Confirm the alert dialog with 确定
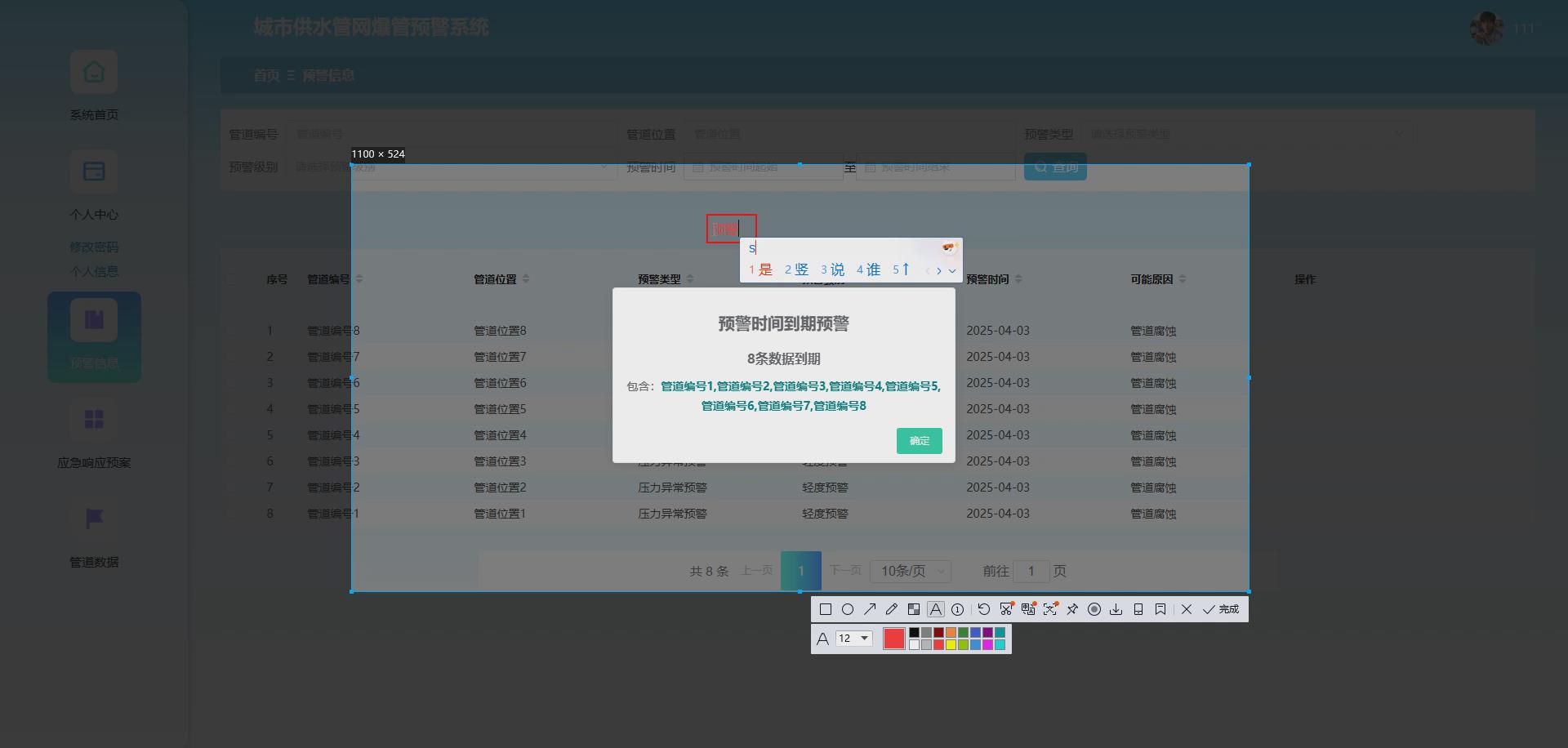The height and width of the screenshot is (748, 1568). [x=919, y=441]
